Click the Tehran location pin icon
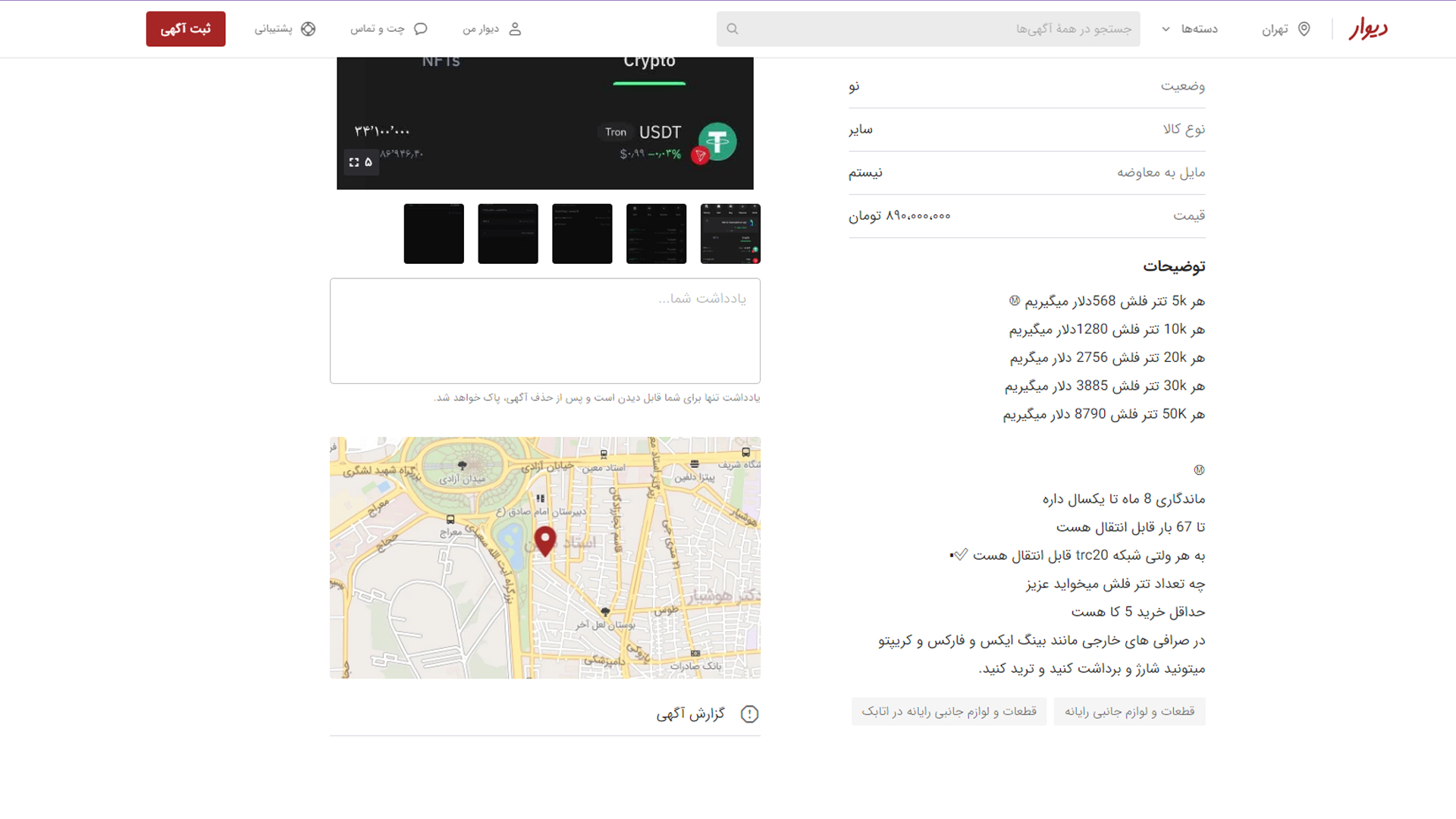Viewport: 1456px width, 819px height. point(1304,29)
